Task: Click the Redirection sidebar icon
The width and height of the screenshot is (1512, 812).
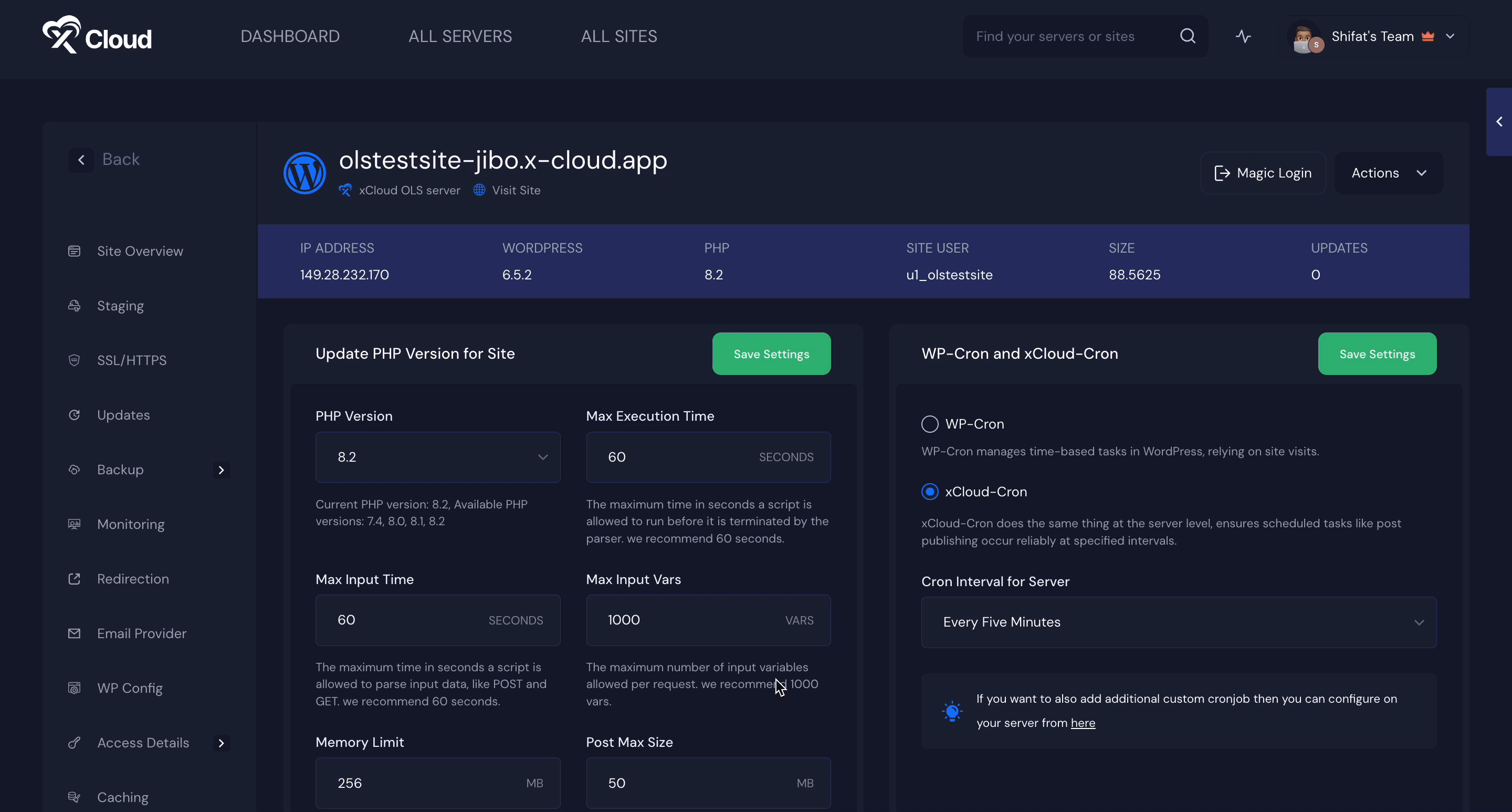Action: 75,578
